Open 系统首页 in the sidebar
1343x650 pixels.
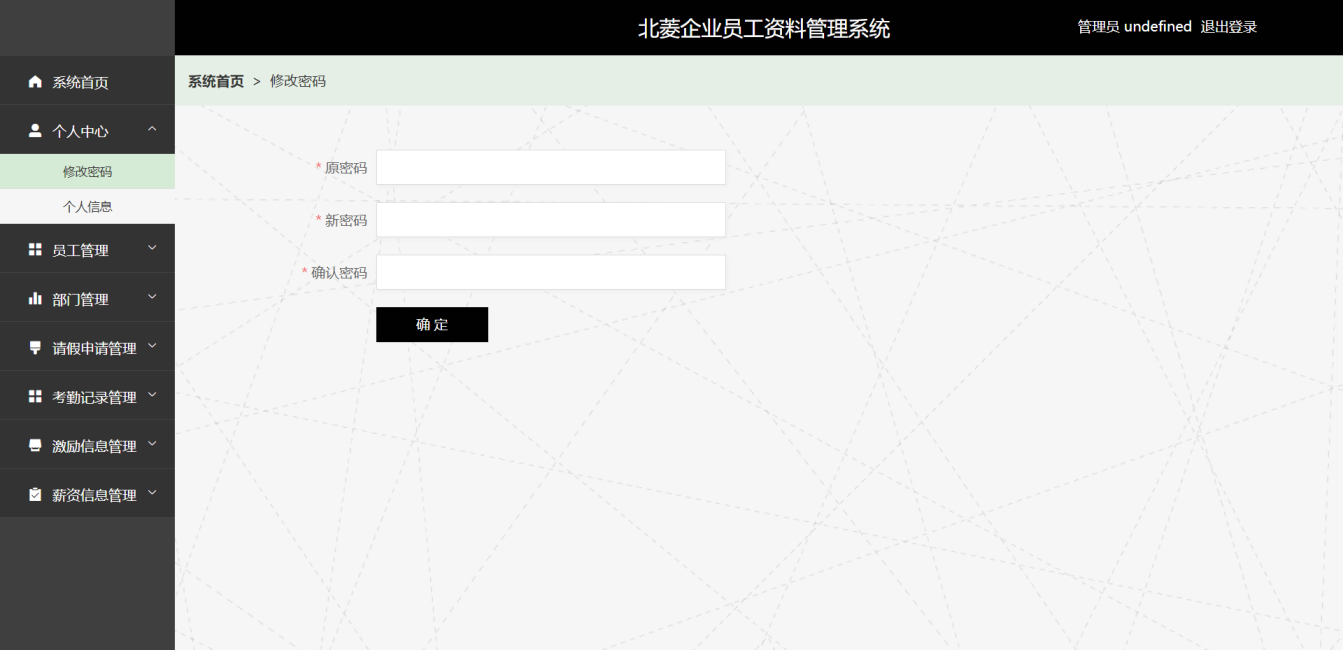tap(87, 82)
